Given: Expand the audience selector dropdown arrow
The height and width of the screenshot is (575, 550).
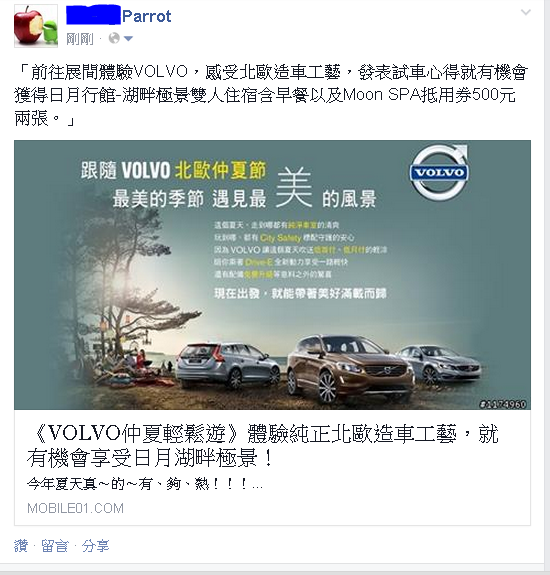Looking at the screenshot, I should coord(128,38).
